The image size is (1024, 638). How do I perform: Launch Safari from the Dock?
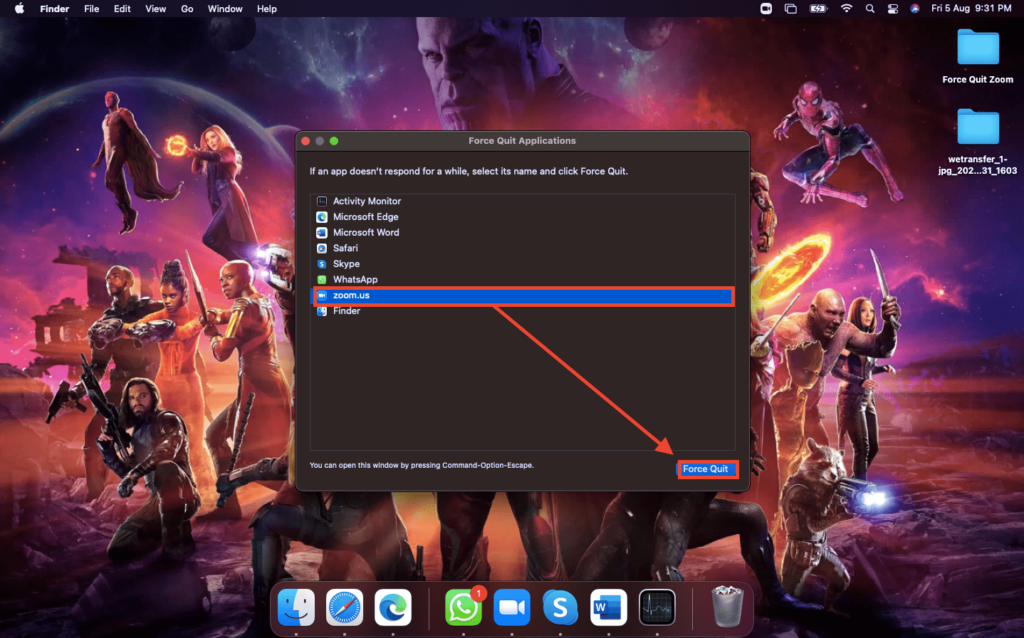tap(344, 607)
